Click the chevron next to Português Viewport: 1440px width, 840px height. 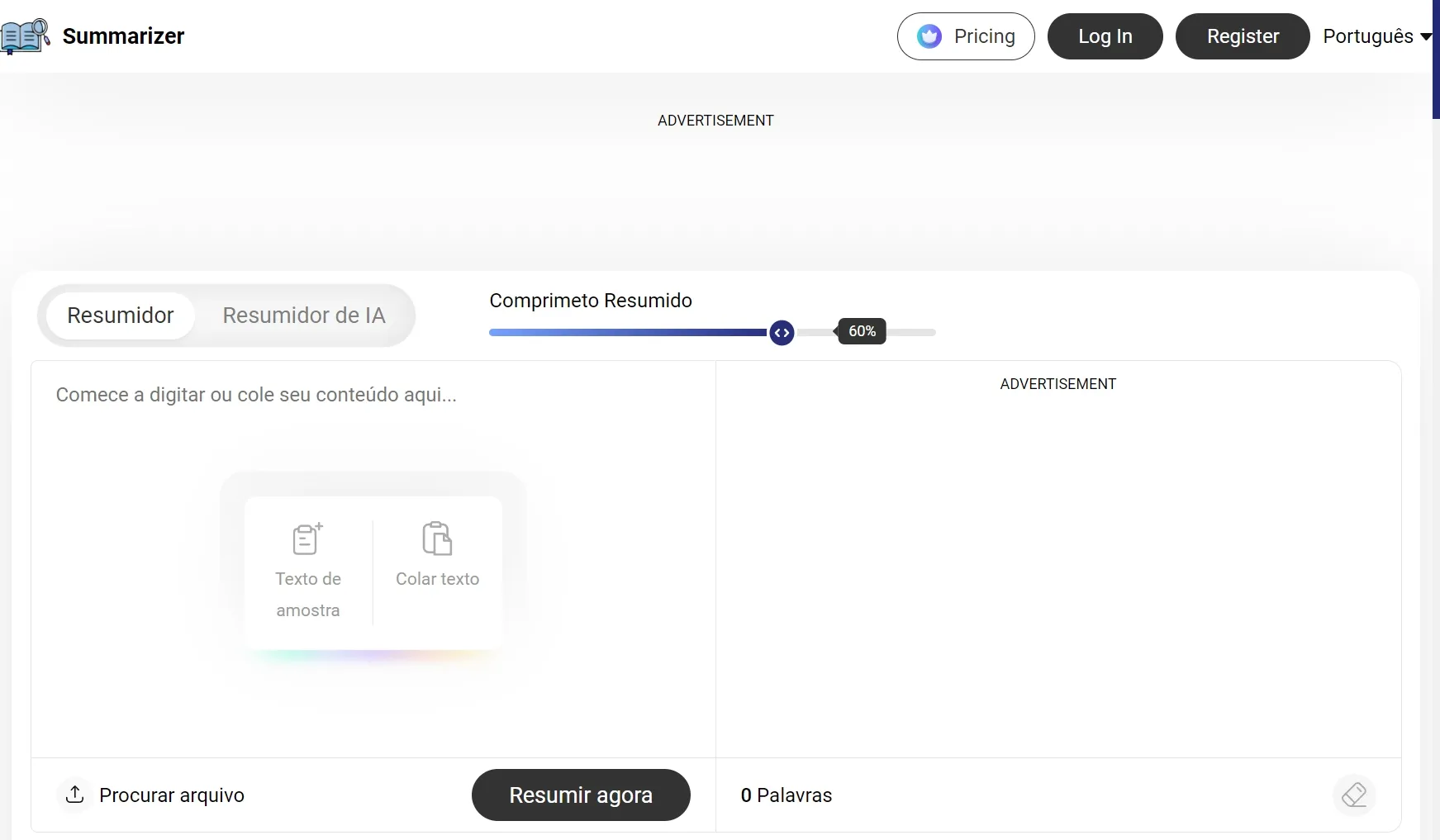tap(1427, 36)
